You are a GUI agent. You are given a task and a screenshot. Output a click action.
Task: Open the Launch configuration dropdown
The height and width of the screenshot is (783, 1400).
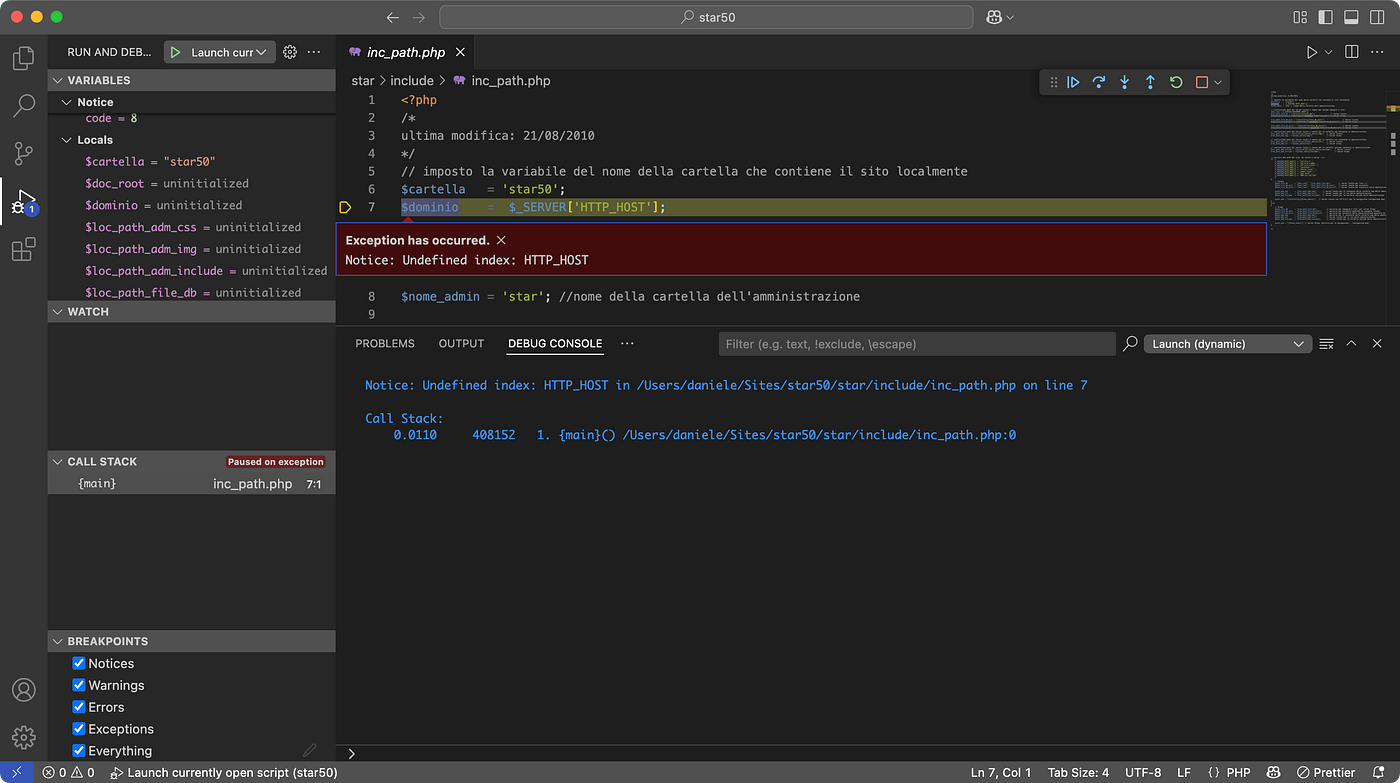pos(229,52)
